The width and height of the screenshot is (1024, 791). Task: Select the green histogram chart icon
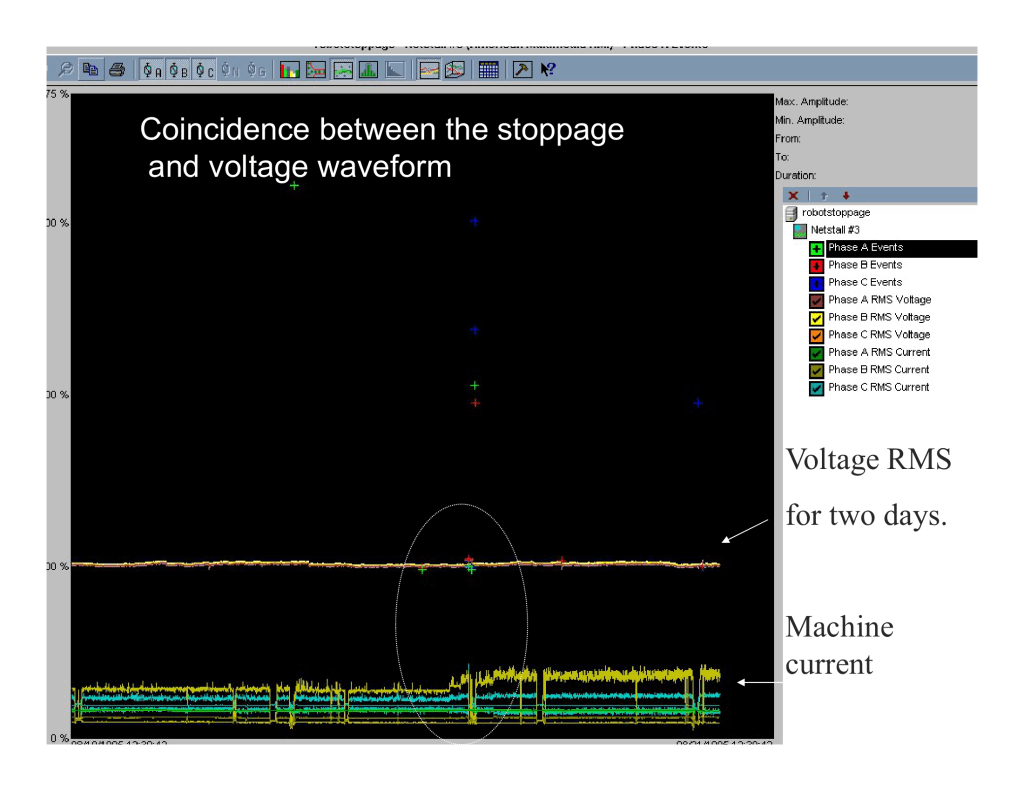coord(368,70)
